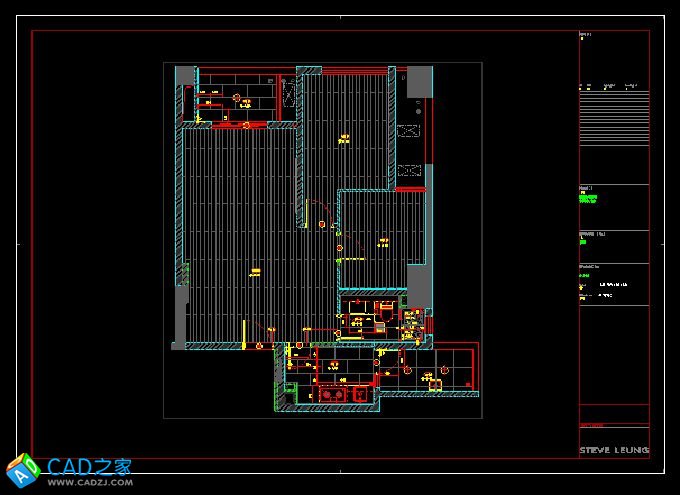
Task: Select the double-burner stove symbol at bottom kitchen
Action: 333,396
